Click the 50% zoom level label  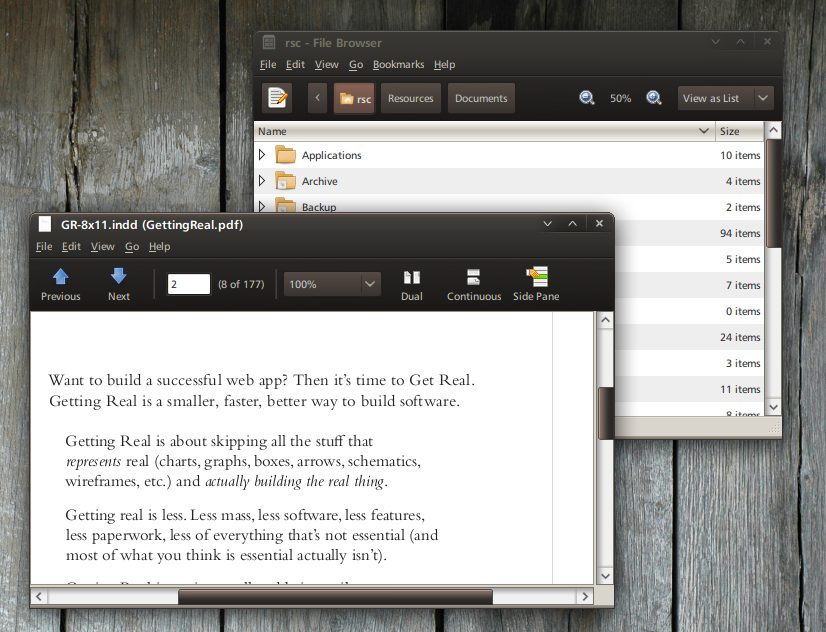click(620, 98)
